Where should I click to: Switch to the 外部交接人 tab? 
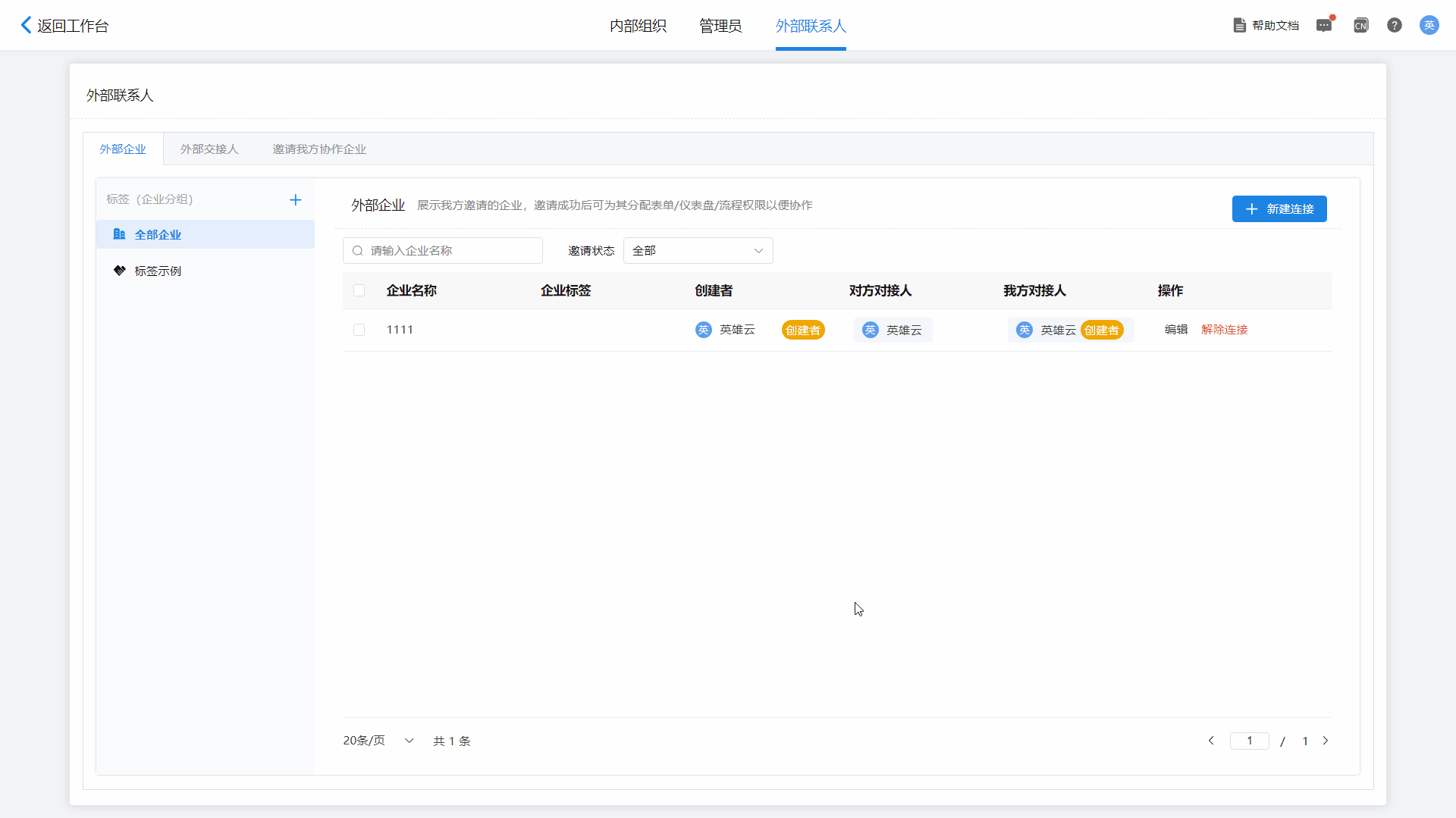click(x=209, y=149)
